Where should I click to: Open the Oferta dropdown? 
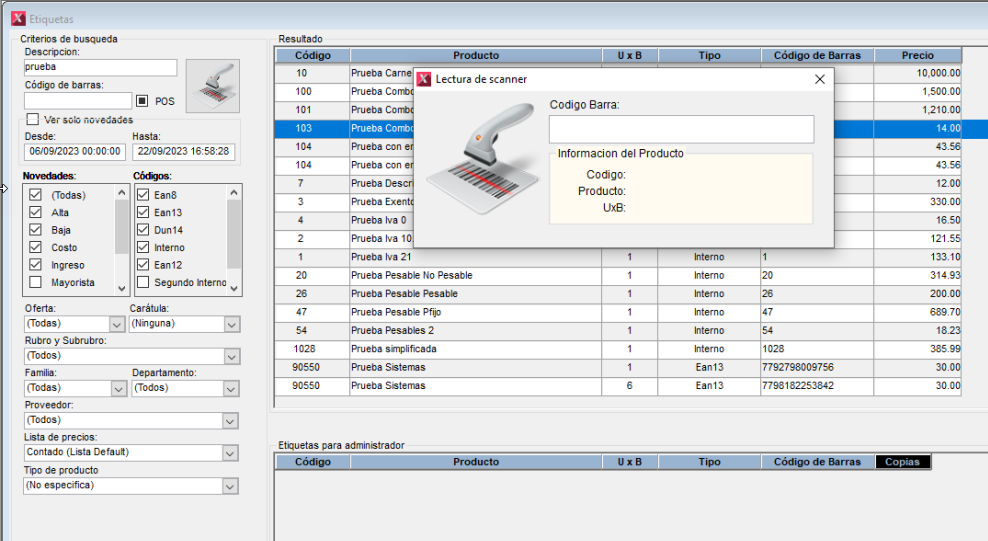pos(116,324)
